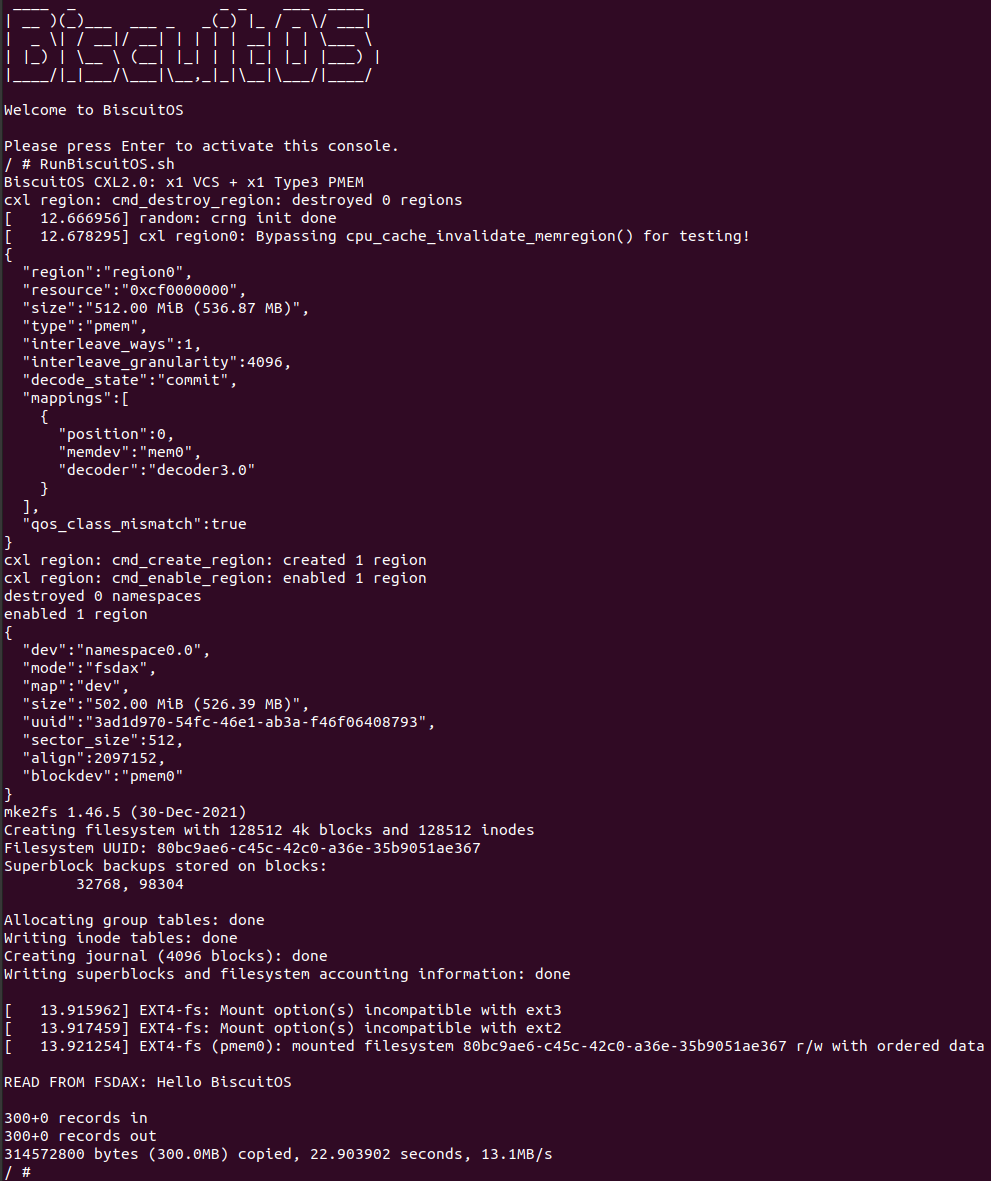Click the READ FROM FSDAX output line

(x=148, y=1082)
